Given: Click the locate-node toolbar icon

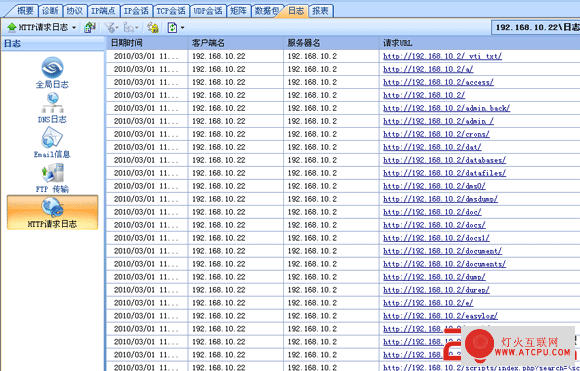Looking at the screenshot, I should pyautogui.click(x=129, y=27).
